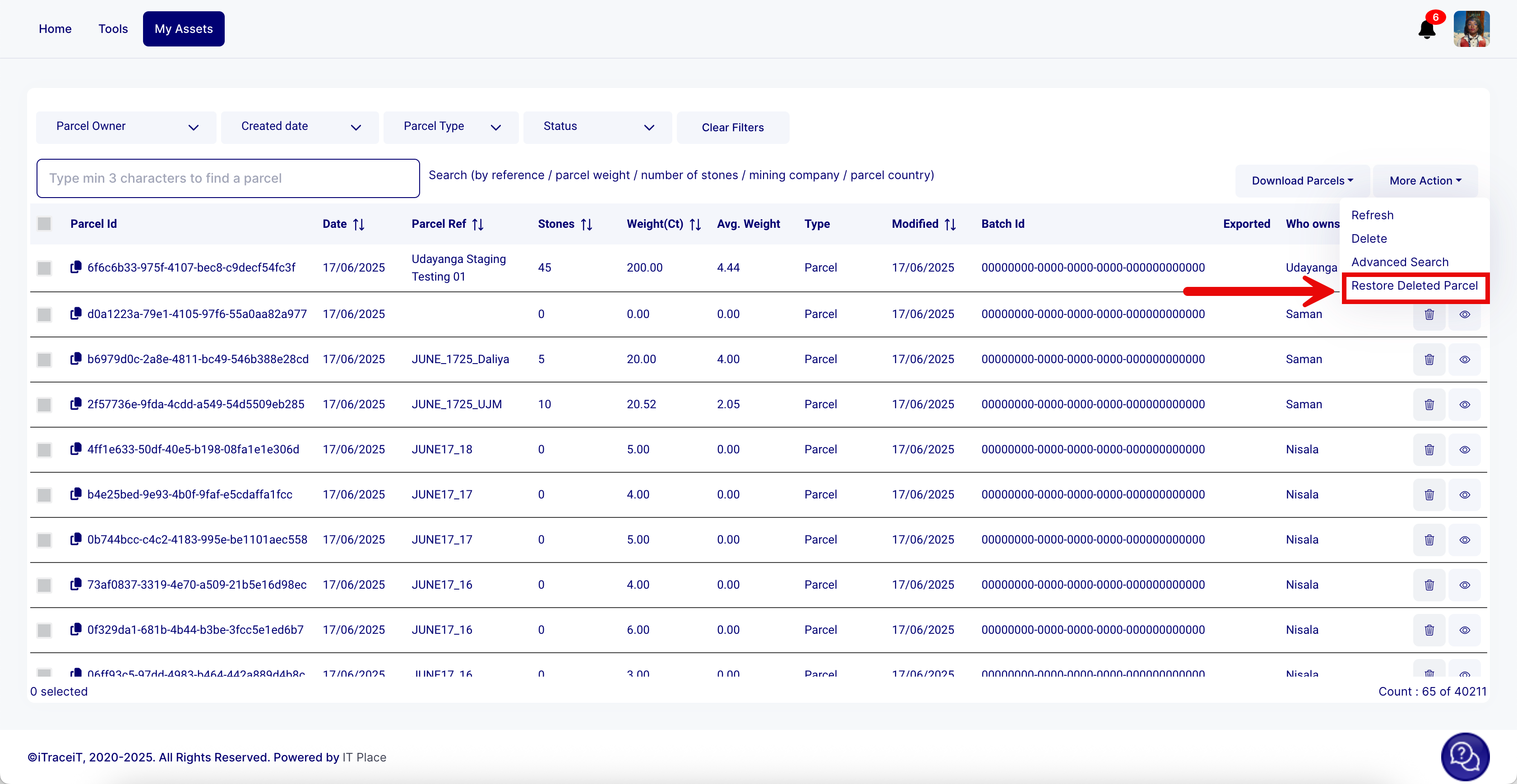Copy parcel ID b4e25bed using copy icon
Viewport: 1517px width, 784px height.
pos(75,494)
